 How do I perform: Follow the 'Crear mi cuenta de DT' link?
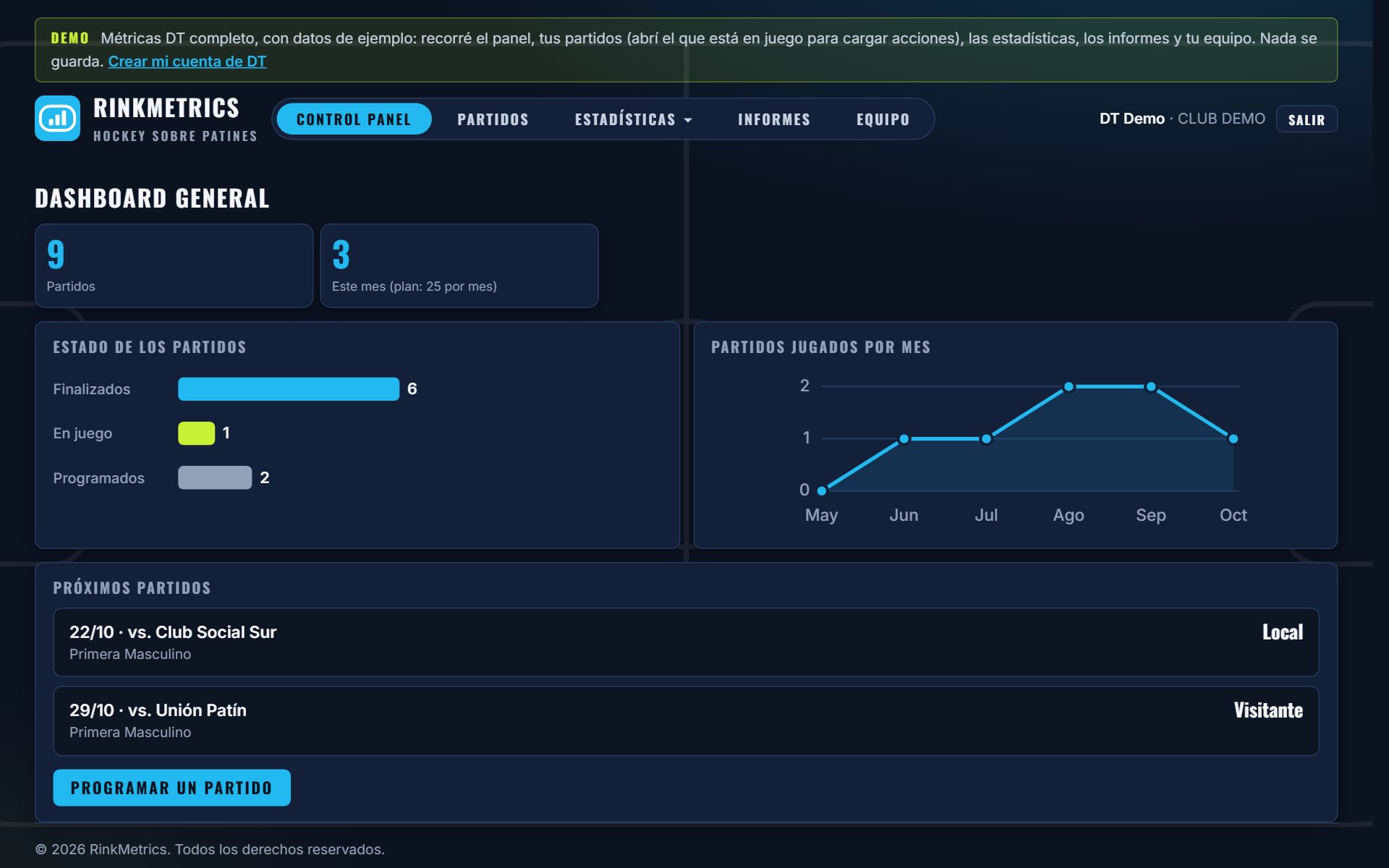187,61
